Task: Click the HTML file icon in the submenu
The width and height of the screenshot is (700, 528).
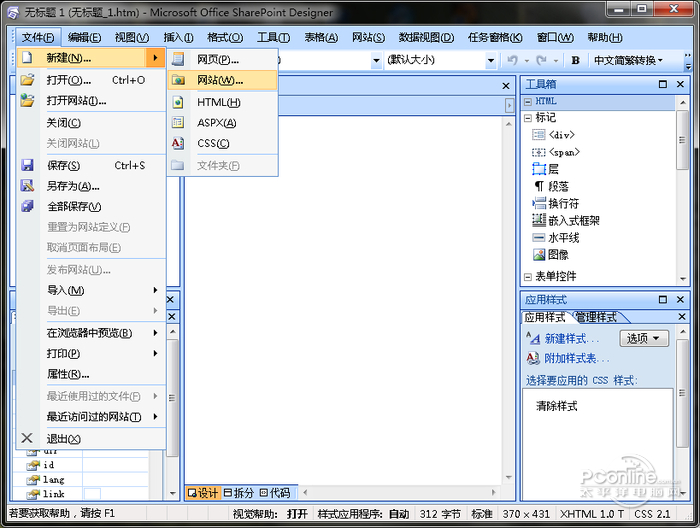Action: [178, 102]
